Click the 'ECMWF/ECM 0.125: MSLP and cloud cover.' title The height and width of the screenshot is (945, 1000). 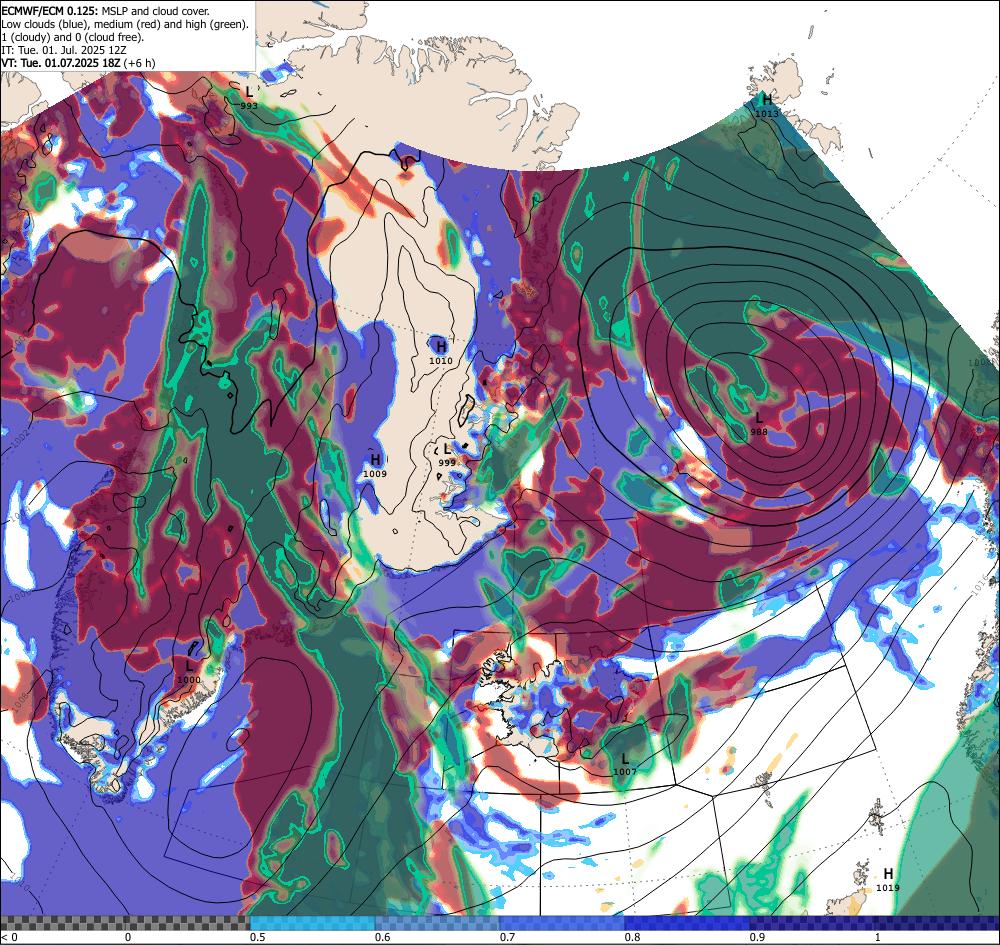pyautogui.click(x=105, y=11)
